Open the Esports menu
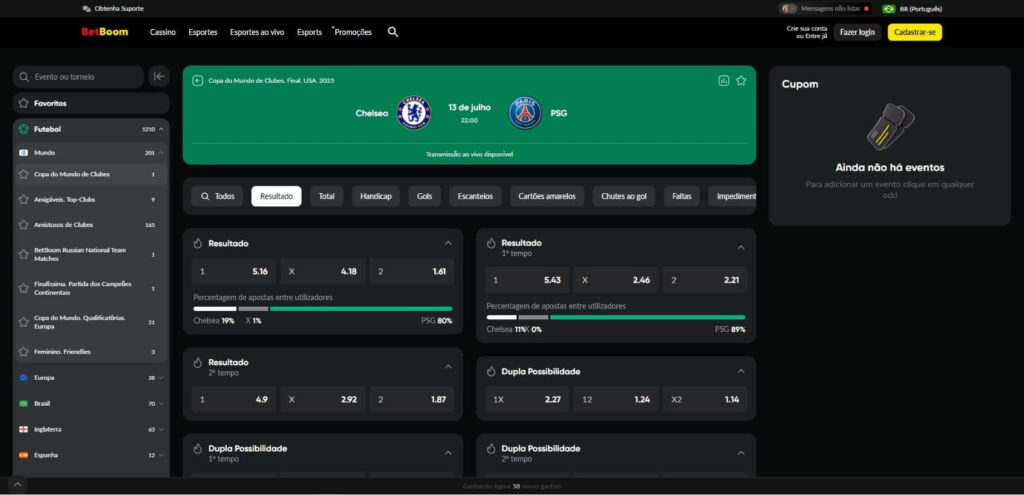This screenshot has height=495, width=1024. (310, 32)
